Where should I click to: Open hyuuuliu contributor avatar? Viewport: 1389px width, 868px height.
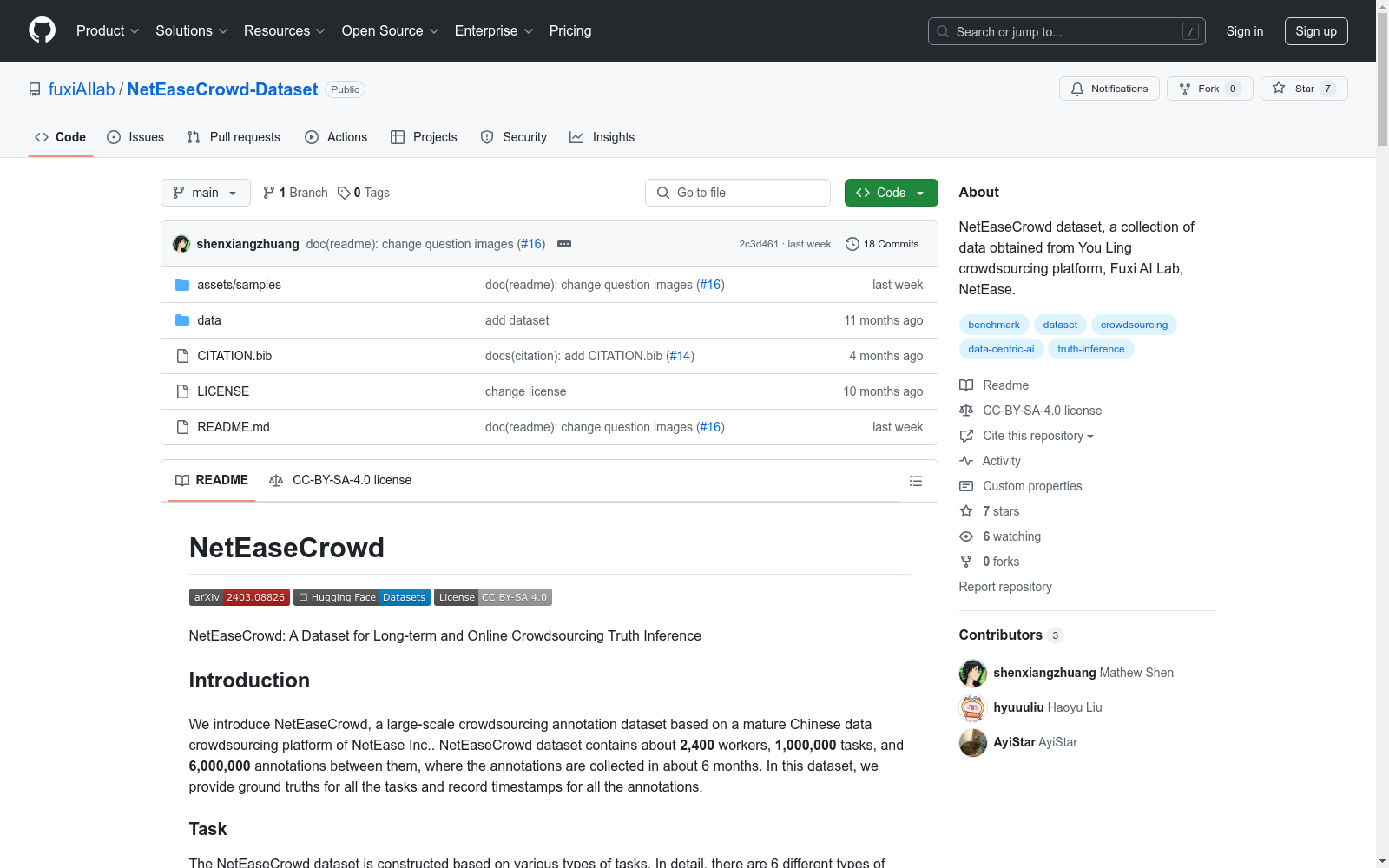[973, 708]
